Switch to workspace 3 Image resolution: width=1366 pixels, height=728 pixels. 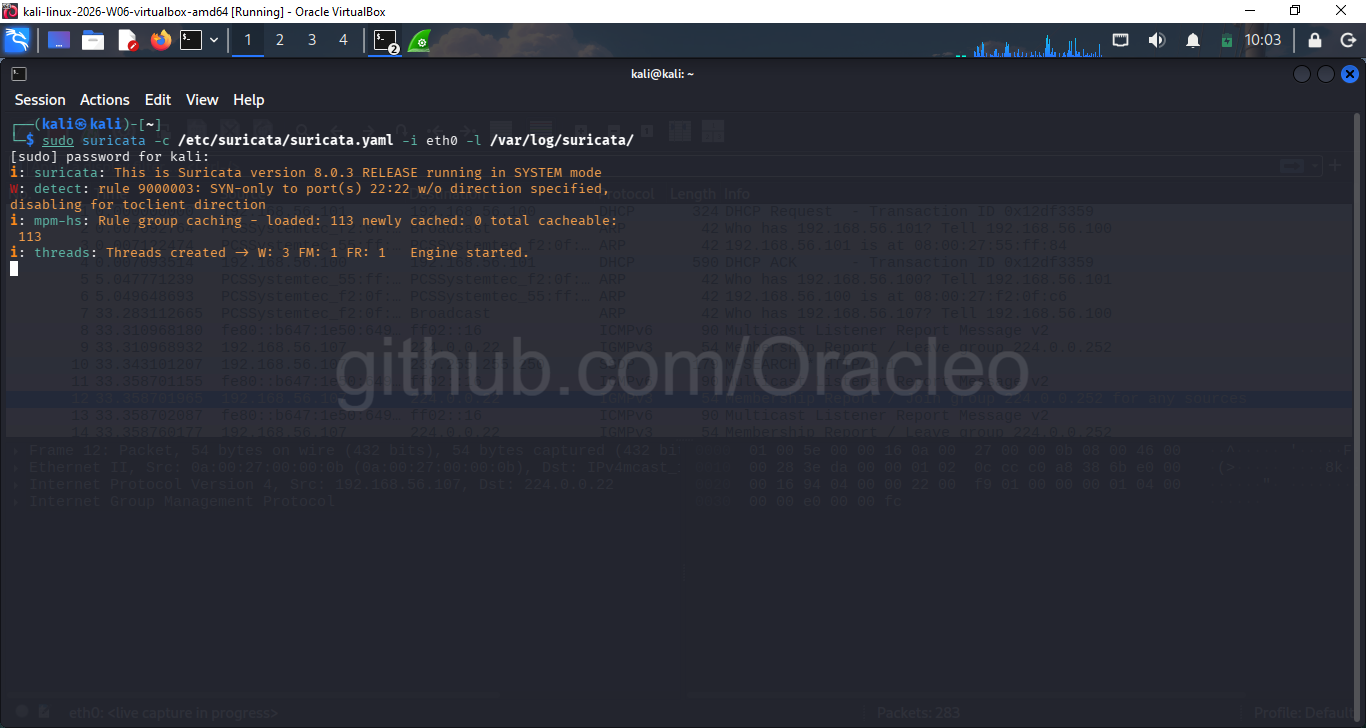[312, 40]
